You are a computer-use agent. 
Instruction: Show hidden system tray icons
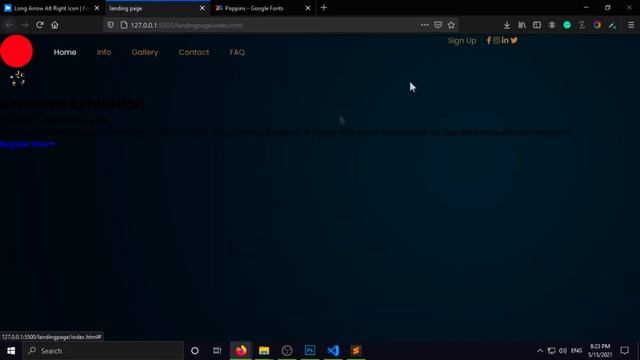tap(540, 351)
